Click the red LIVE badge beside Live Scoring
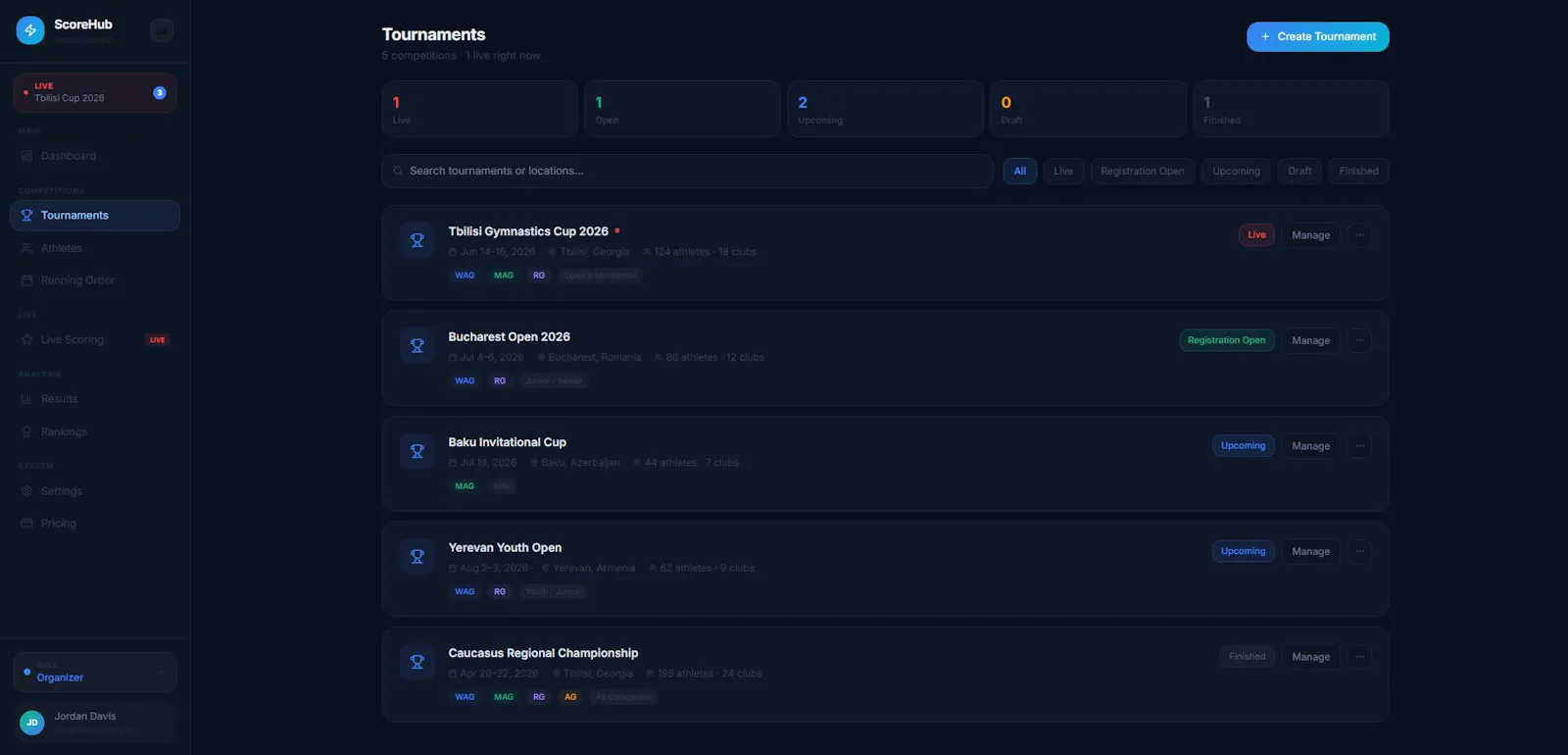Viewport: 1568px width, 755px height. (158, 340)
